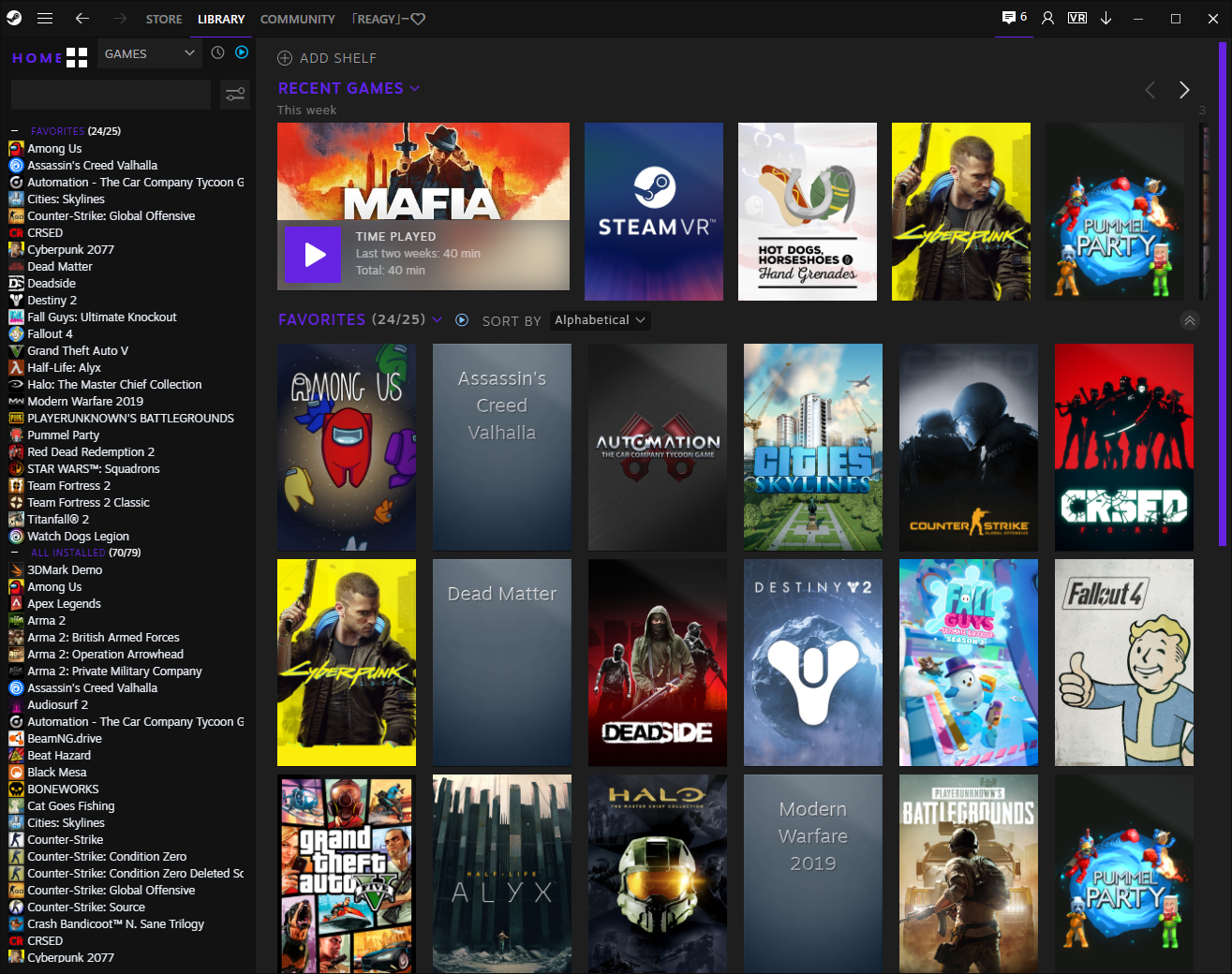The width and height of the screenshot is (1232, 974).
Task: Launch VR mode with VR icon
Action: [x=1077, y=19]
